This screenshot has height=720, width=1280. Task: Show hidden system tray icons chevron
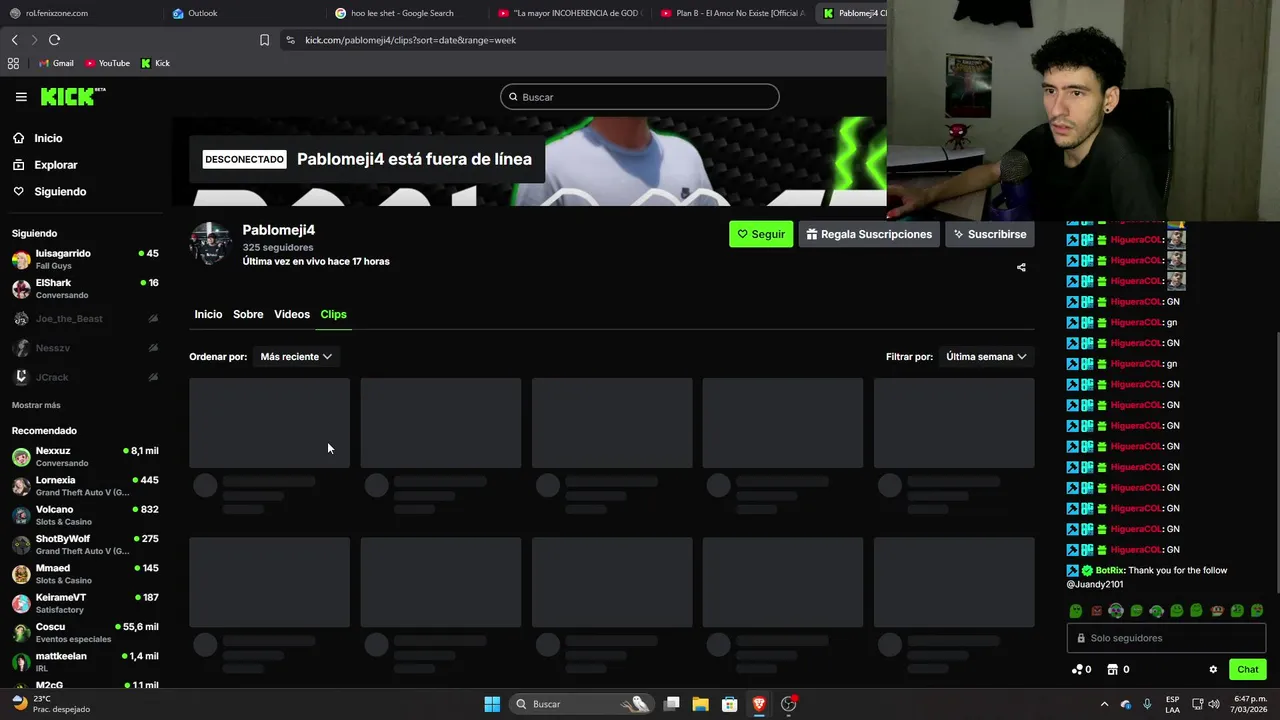click(x=1104, y=704)
